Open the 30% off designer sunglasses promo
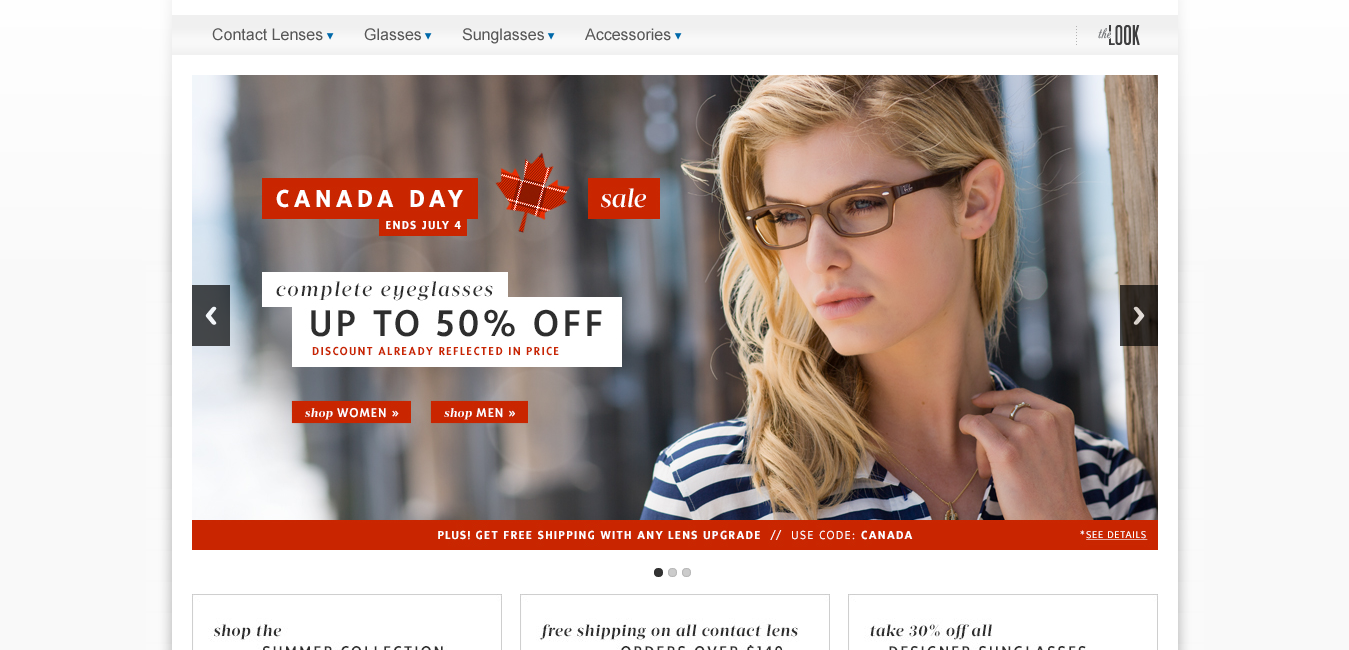Image resolution: width=1349 pixels, height=650 pixels. click(1003, 622)
